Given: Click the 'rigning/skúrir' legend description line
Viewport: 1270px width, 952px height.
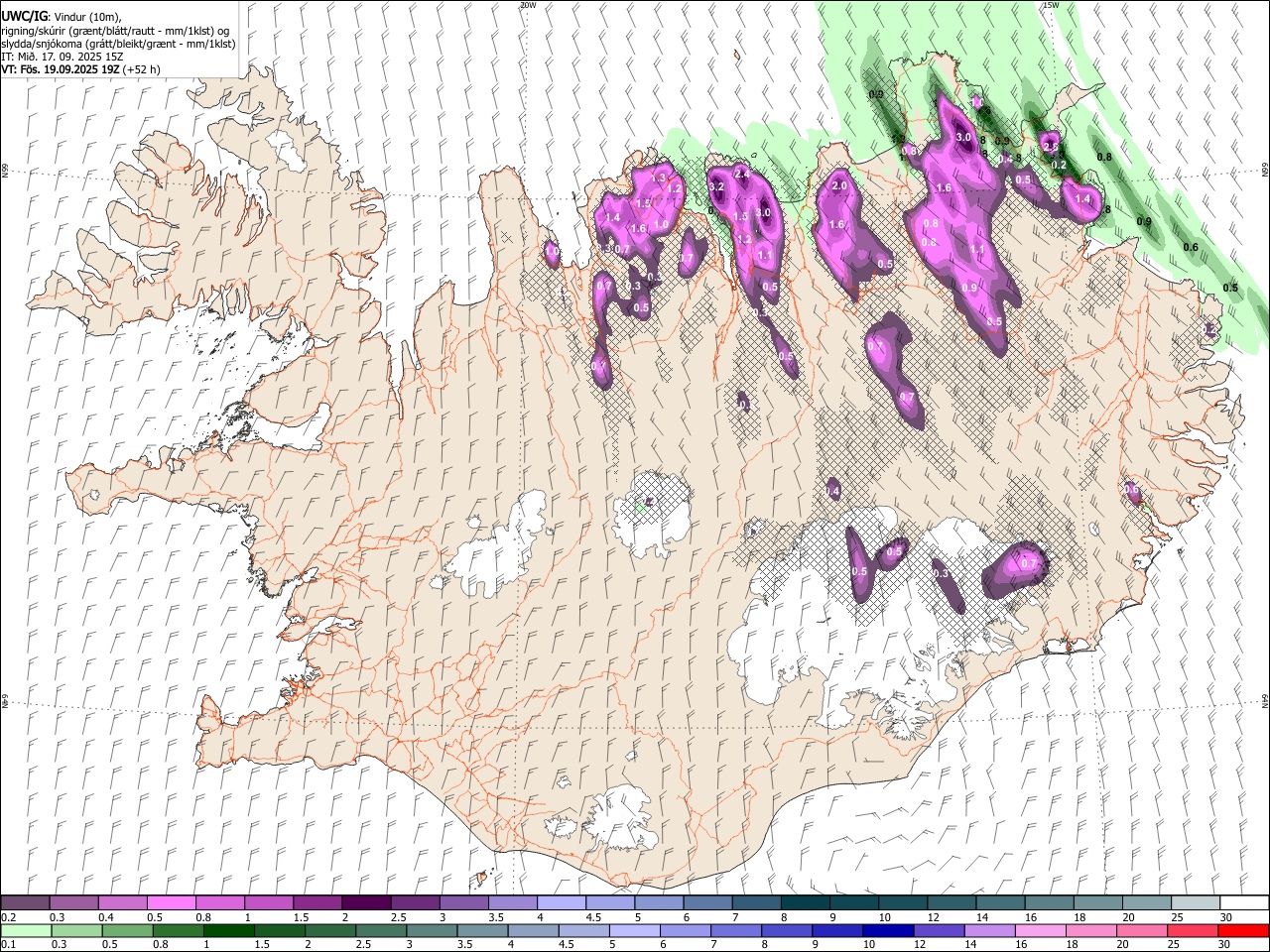Looking at the screenshot, I should click(114, 30).
